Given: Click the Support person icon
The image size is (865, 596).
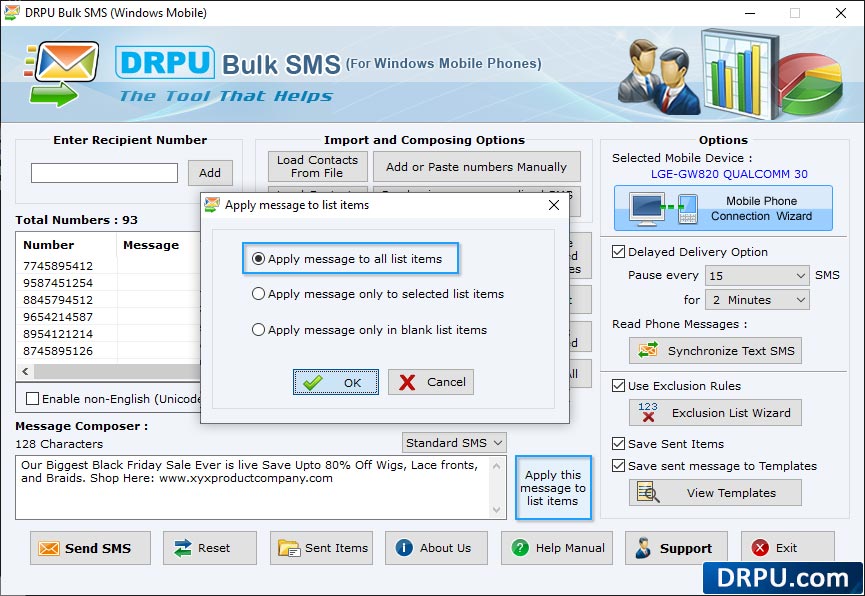Looking at the screenshot, I should pyautogui.click(x=643, y=547).
